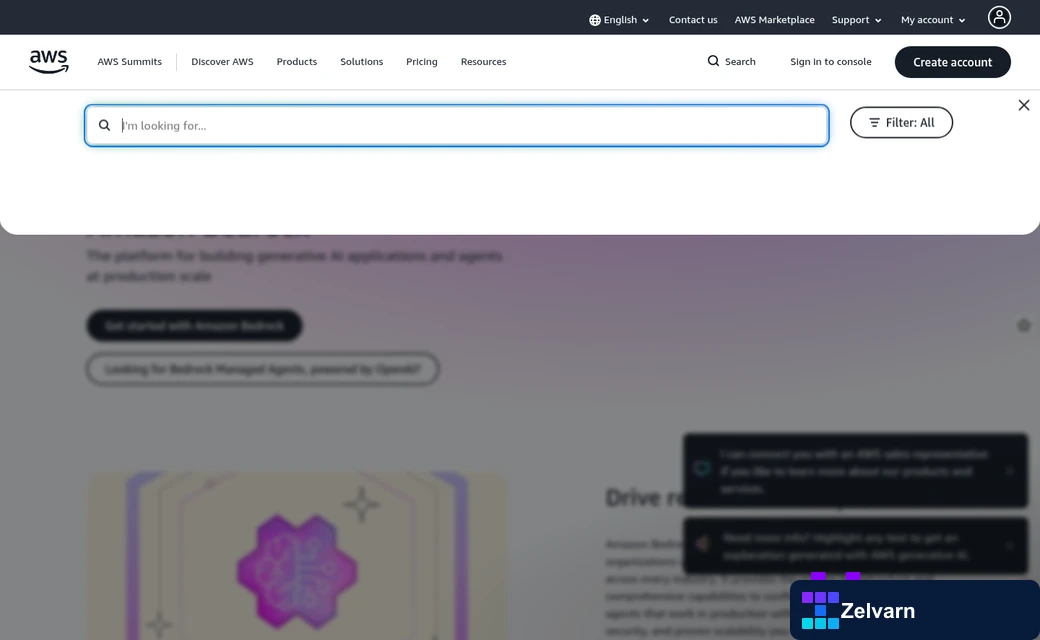Click the filter lines icon in Filter: All

point(874,123)
